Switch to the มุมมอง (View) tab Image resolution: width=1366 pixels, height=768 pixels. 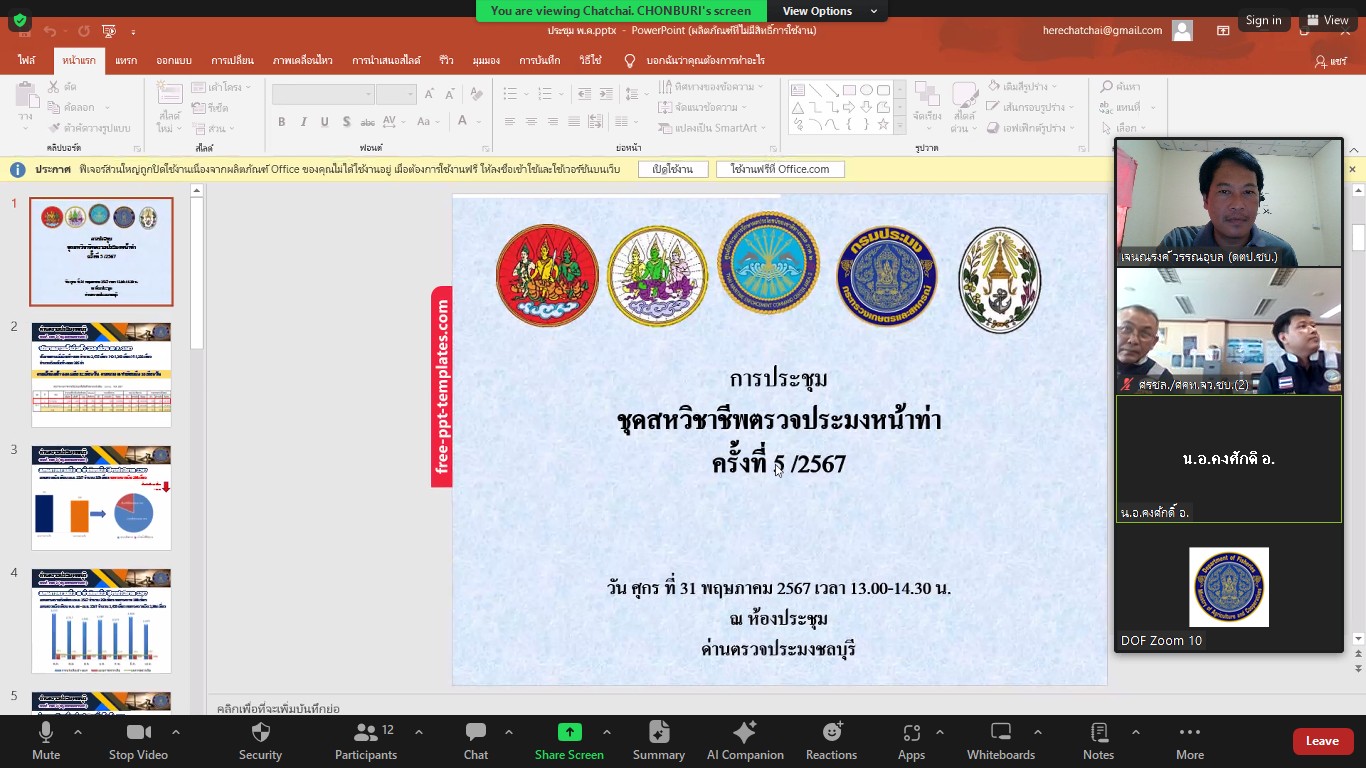(486, 61)
